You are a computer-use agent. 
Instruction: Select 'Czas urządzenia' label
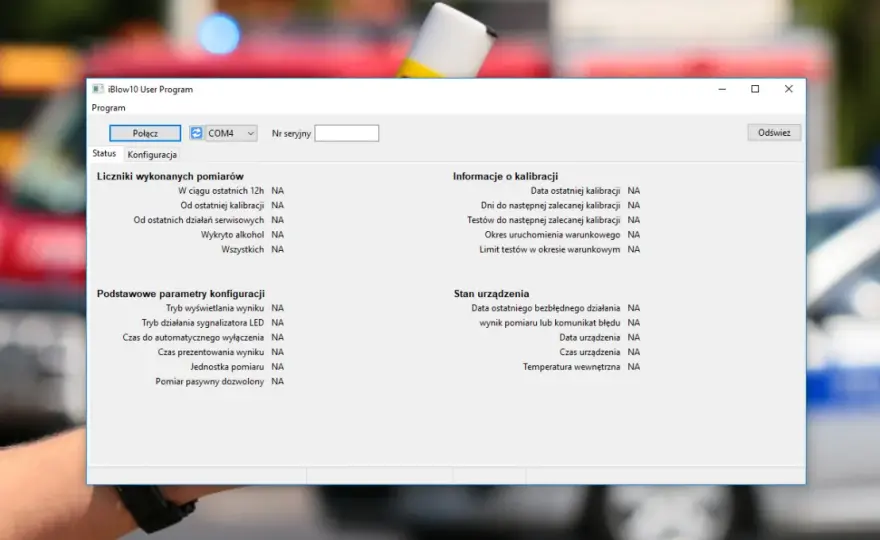pos(590,352)
